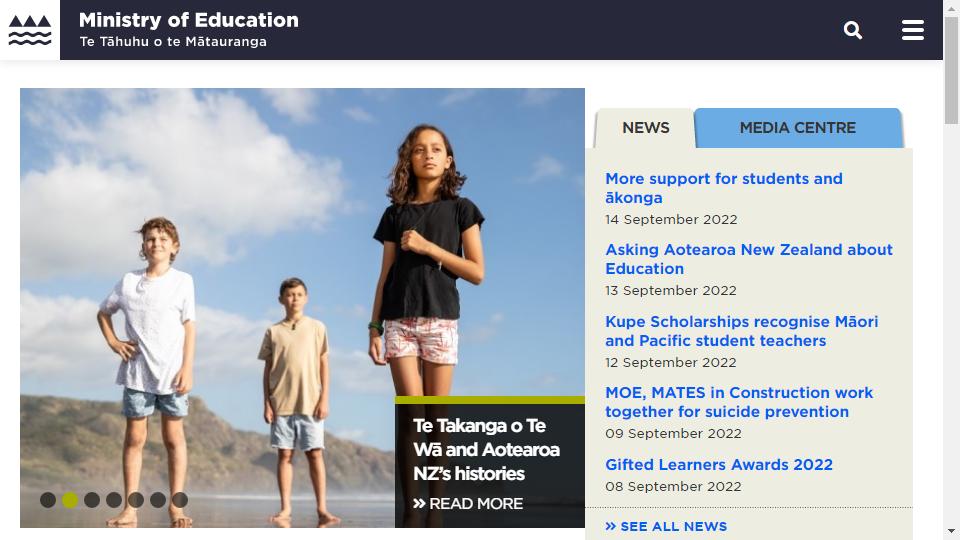The width and height of the screenshot is (960, 540).
Task: Open More support for students and ākonga
Action: (x=724, y=188)
